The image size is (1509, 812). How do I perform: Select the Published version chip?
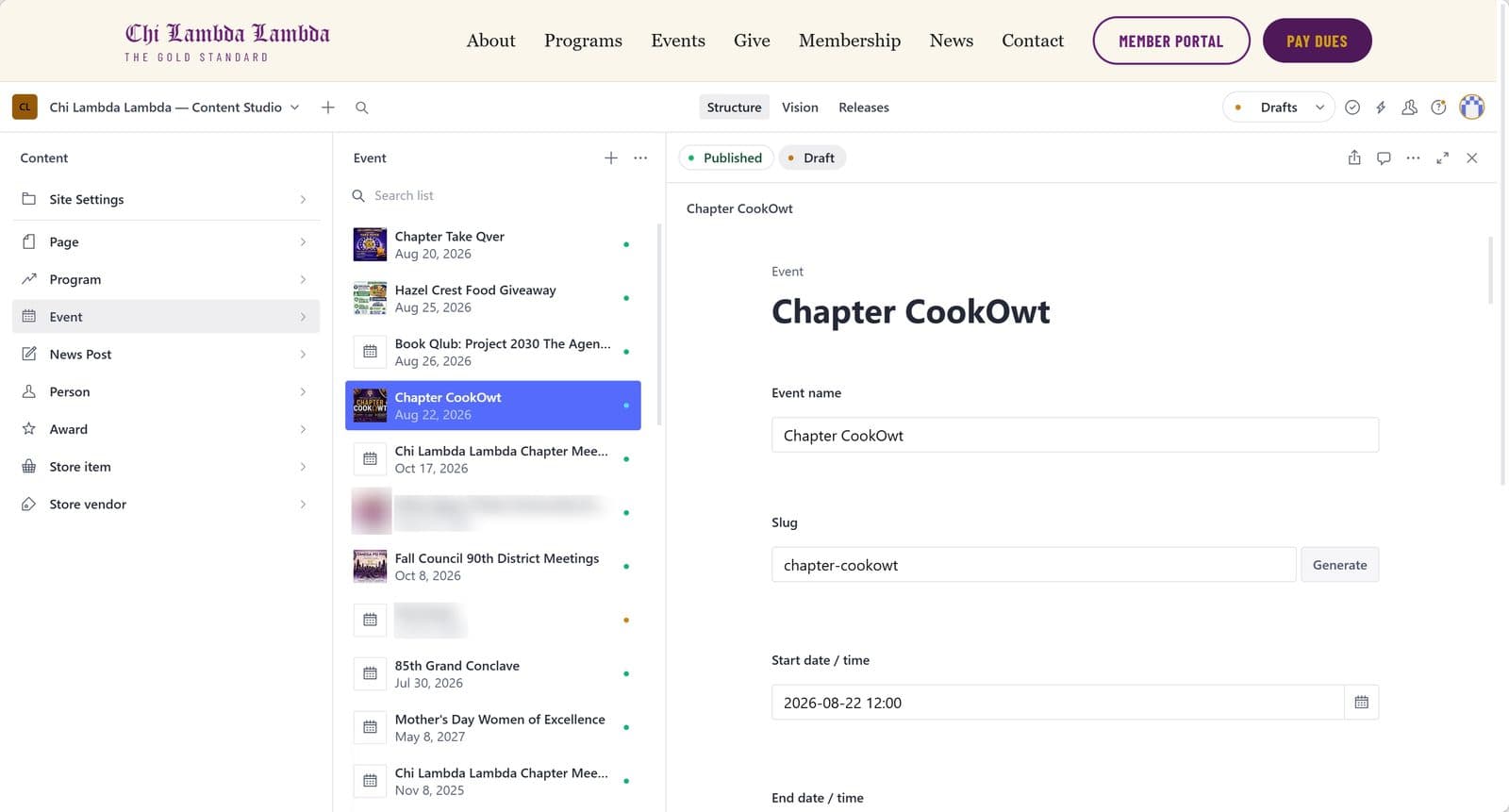click(x=726, y=157)
